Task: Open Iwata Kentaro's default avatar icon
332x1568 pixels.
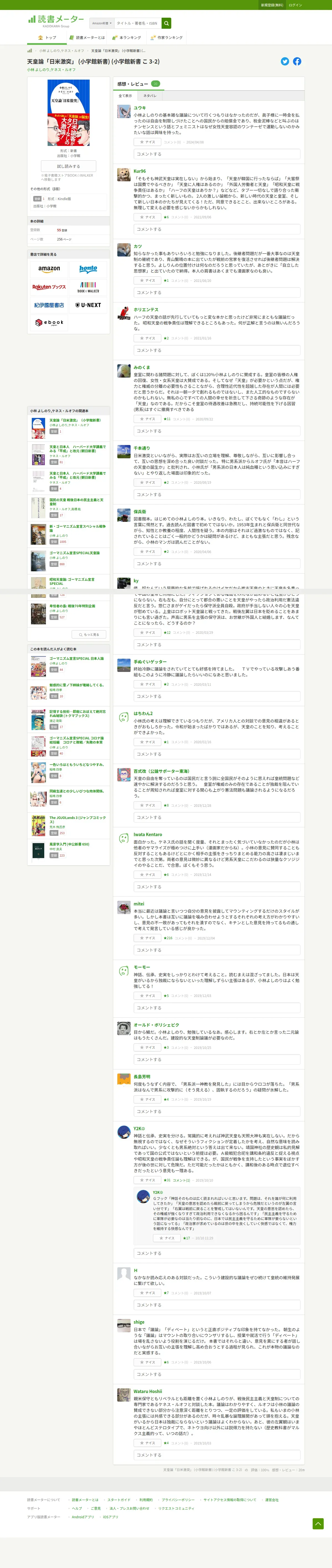Action: (x=124, y=838)
